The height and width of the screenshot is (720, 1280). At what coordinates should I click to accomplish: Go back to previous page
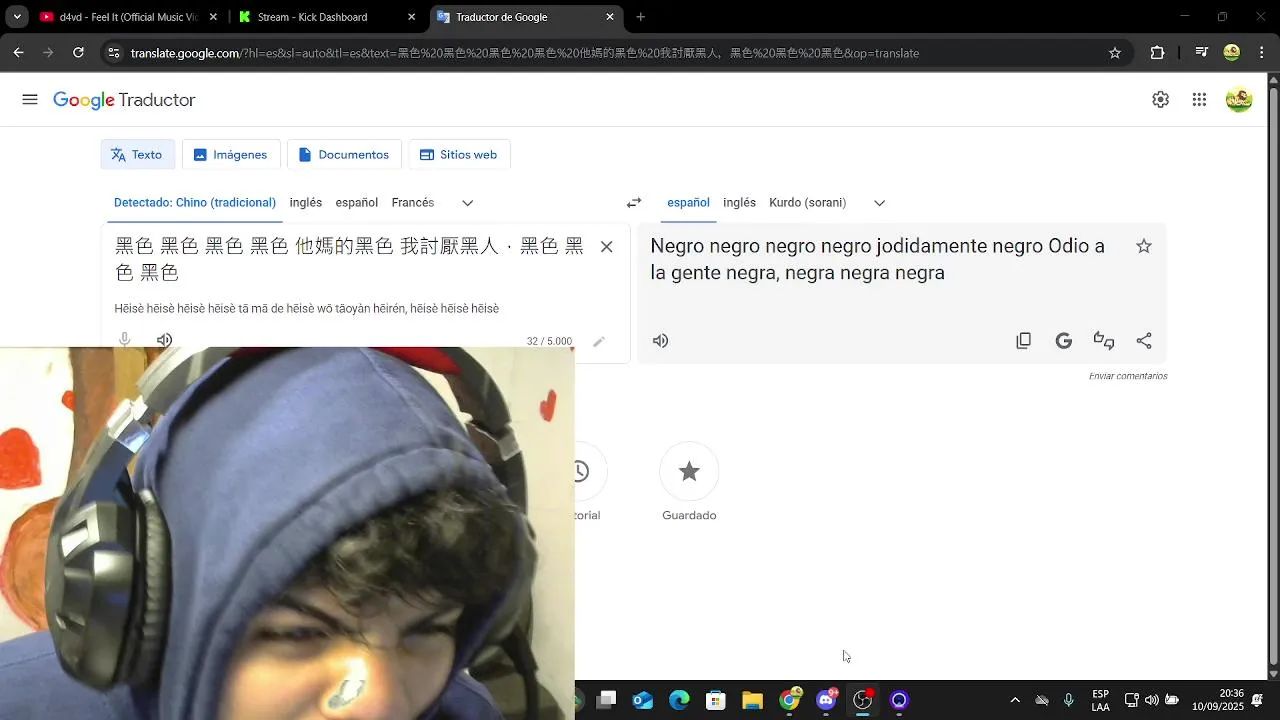pos(19,53)
